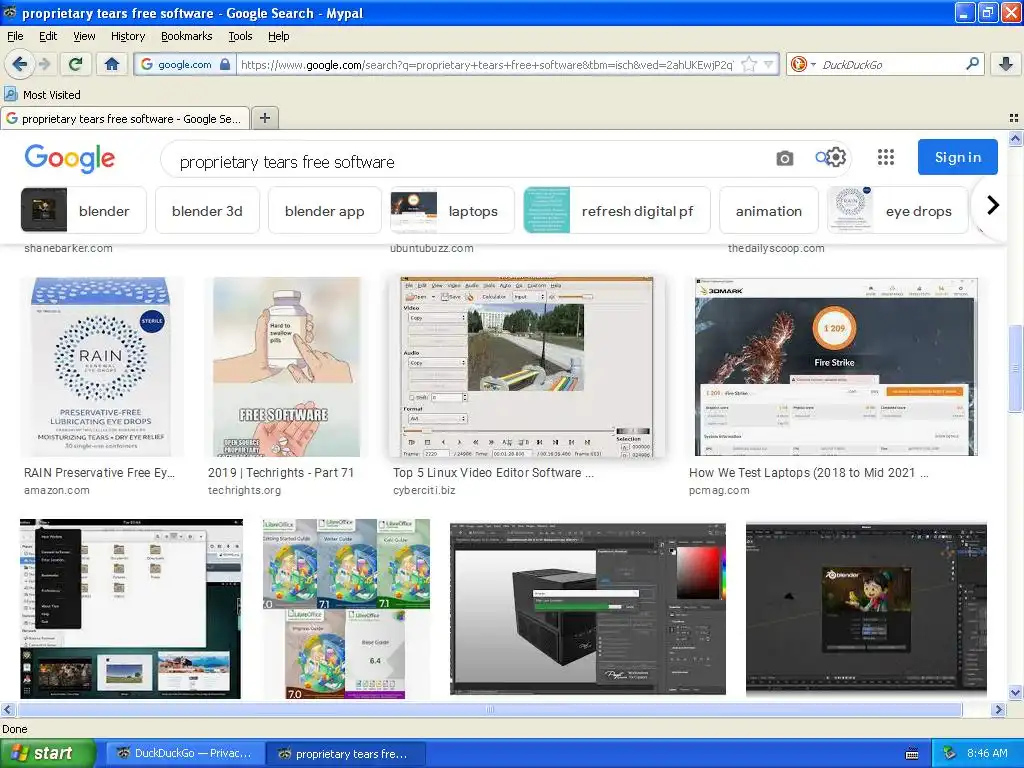This screenshot has width=1024, height=768.
Task: Open the URL history dropdown arrow
Action: pyautogui.click(x=769, y=64)
